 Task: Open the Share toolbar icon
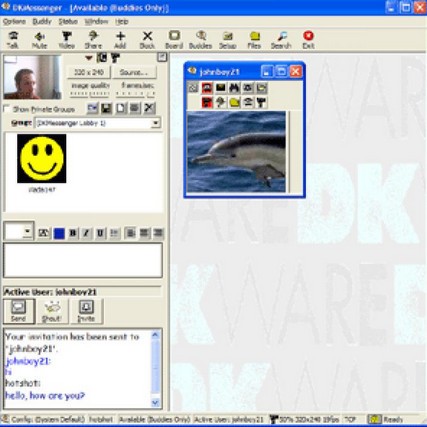[x=93, y=40]
